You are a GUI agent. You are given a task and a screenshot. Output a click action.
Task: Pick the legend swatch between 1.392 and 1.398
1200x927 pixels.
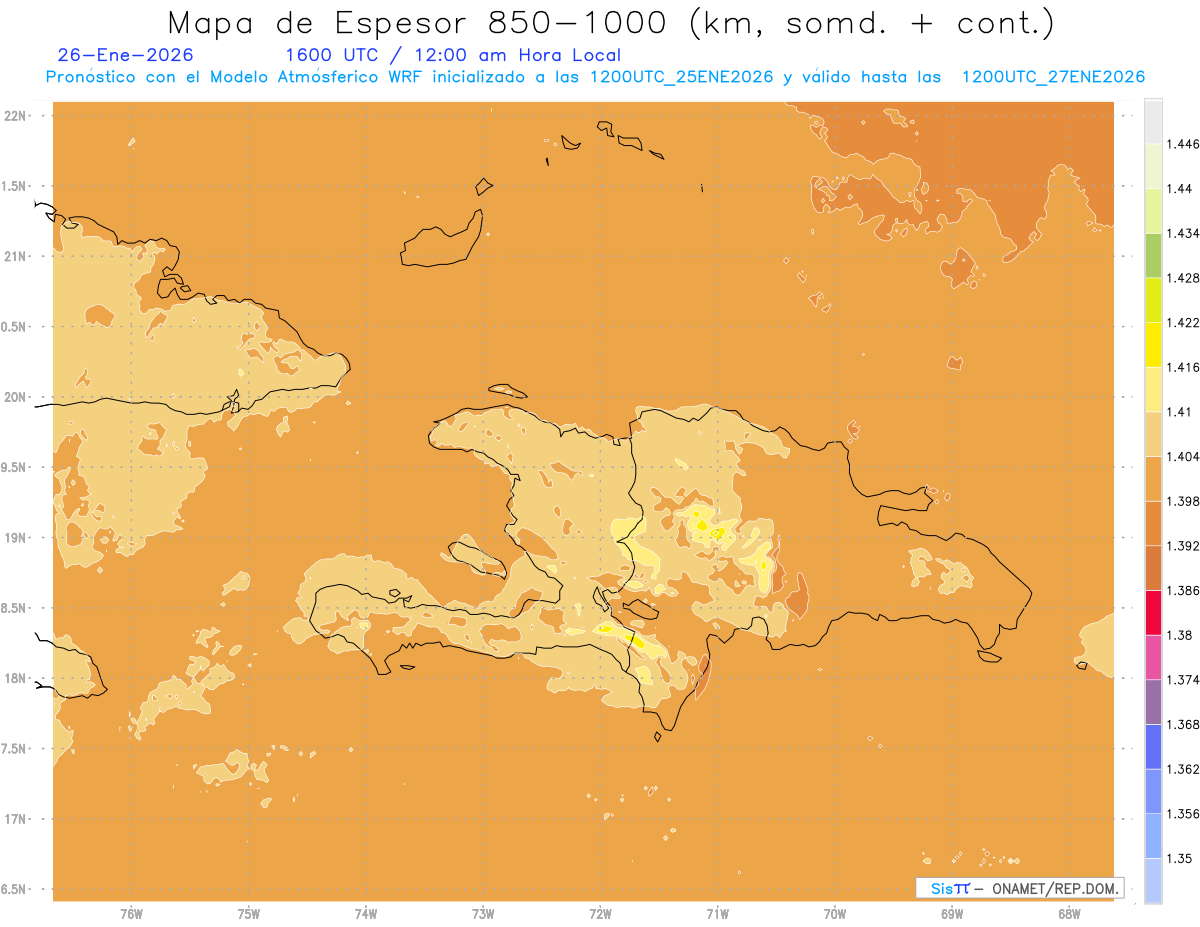point(1153,523)
